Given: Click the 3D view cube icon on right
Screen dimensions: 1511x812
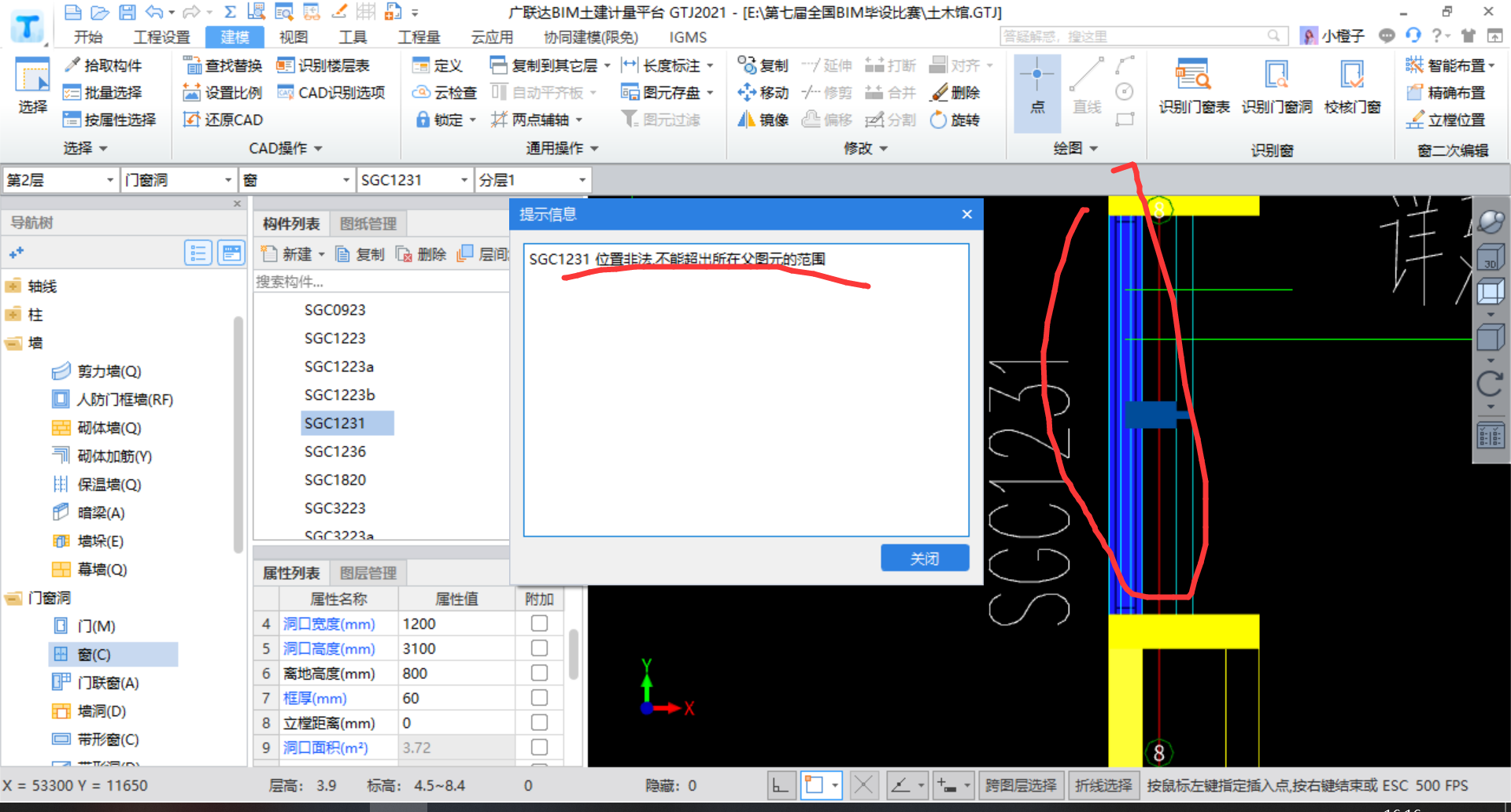Looking at the screenshot, I should tap(1490, 257).
